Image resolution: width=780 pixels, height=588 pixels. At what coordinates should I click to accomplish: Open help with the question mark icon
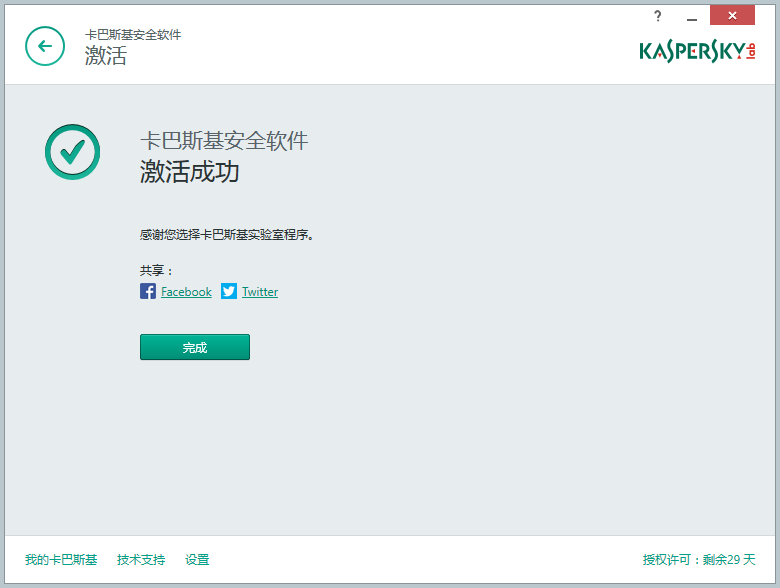(658, 16)
